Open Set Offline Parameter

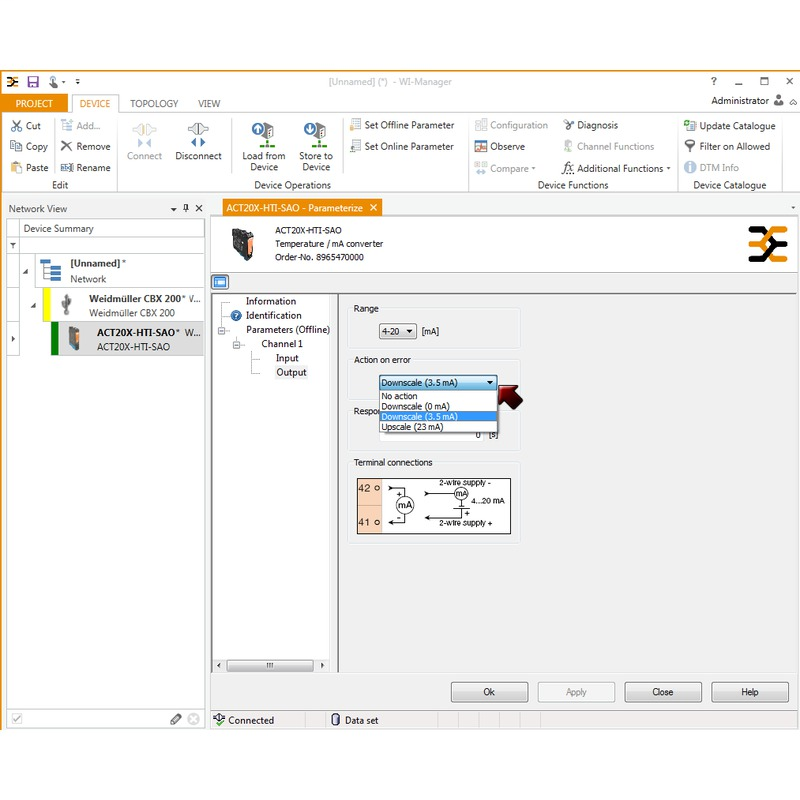[402, 125]
